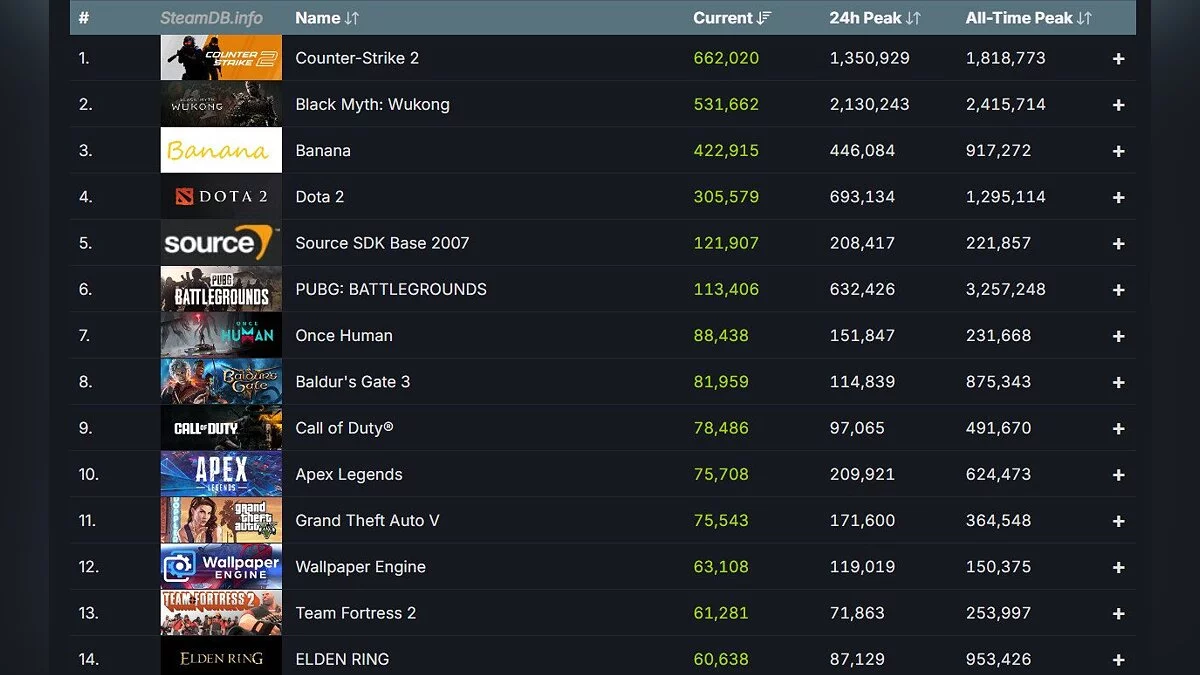Expand the Counter-Strike 2 row plus icon

point(1118,59)
